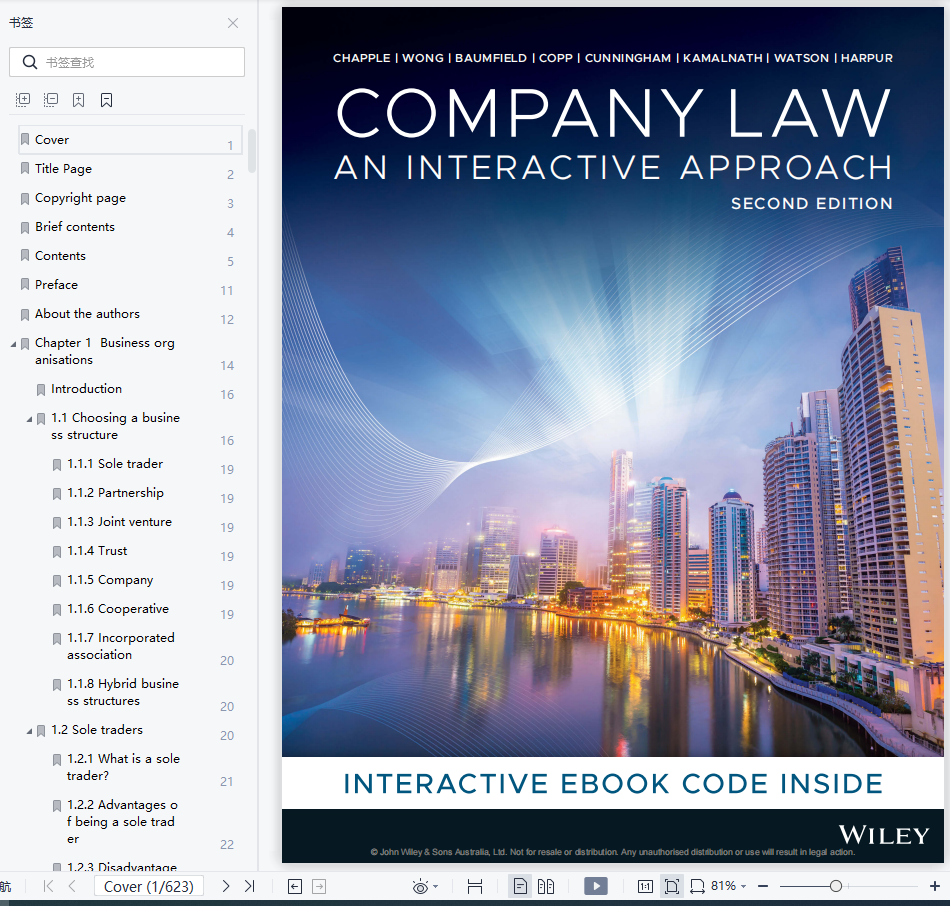Switch to two-page view
The height and width of the screenshot is (906, 950).
(x=546, y=887)
